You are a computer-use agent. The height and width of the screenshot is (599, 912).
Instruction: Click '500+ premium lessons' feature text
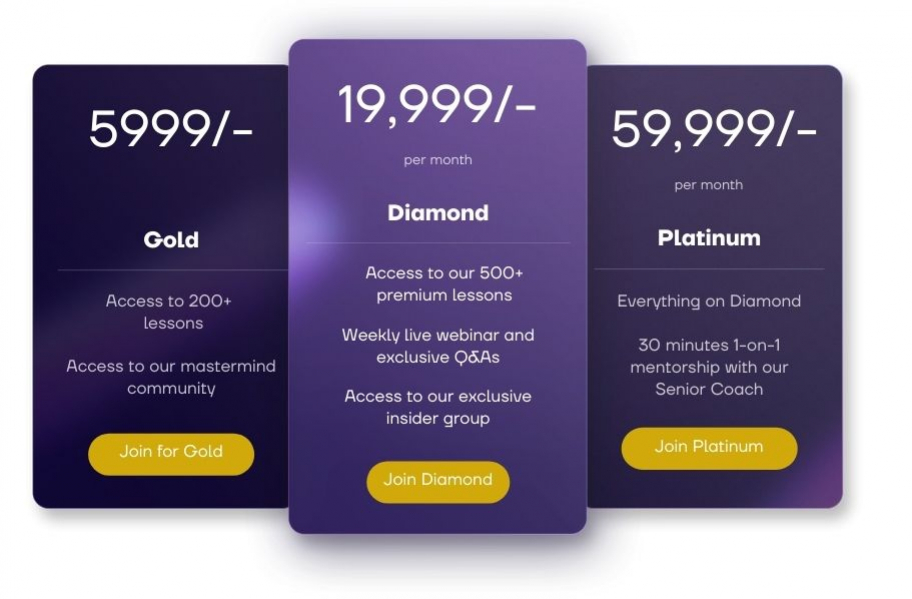click(x=444, y=284)
